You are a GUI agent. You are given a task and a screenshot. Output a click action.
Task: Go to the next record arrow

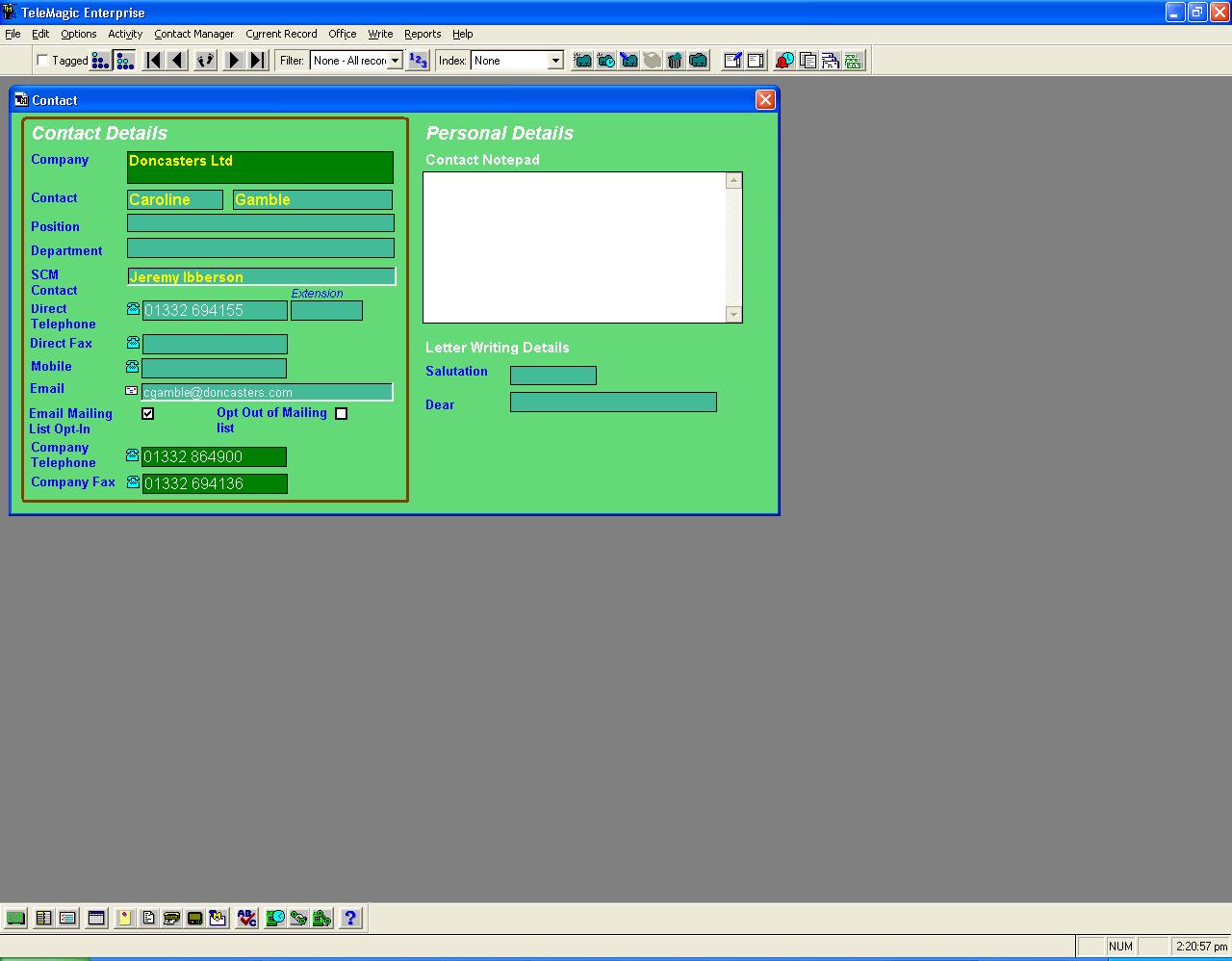click(233, 61)
